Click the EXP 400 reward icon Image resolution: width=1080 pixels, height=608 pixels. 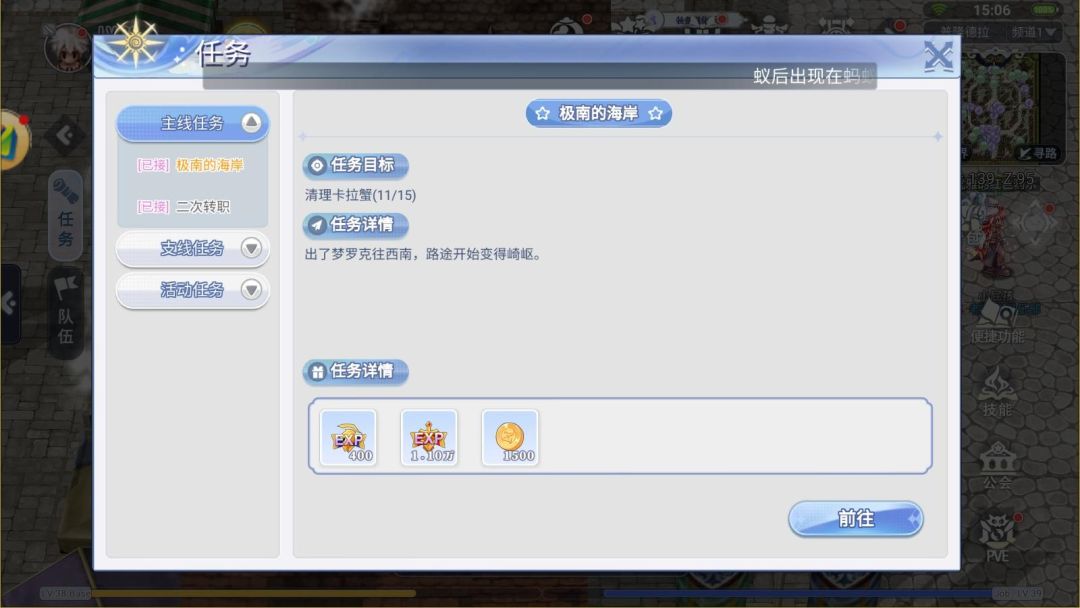349,437
